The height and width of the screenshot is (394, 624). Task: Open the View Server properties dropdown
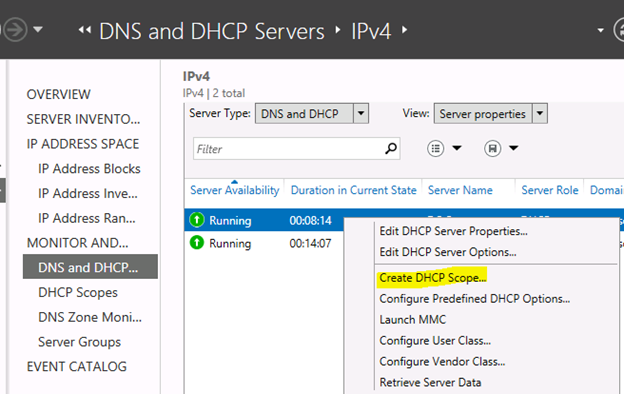(x=540, y=113)
